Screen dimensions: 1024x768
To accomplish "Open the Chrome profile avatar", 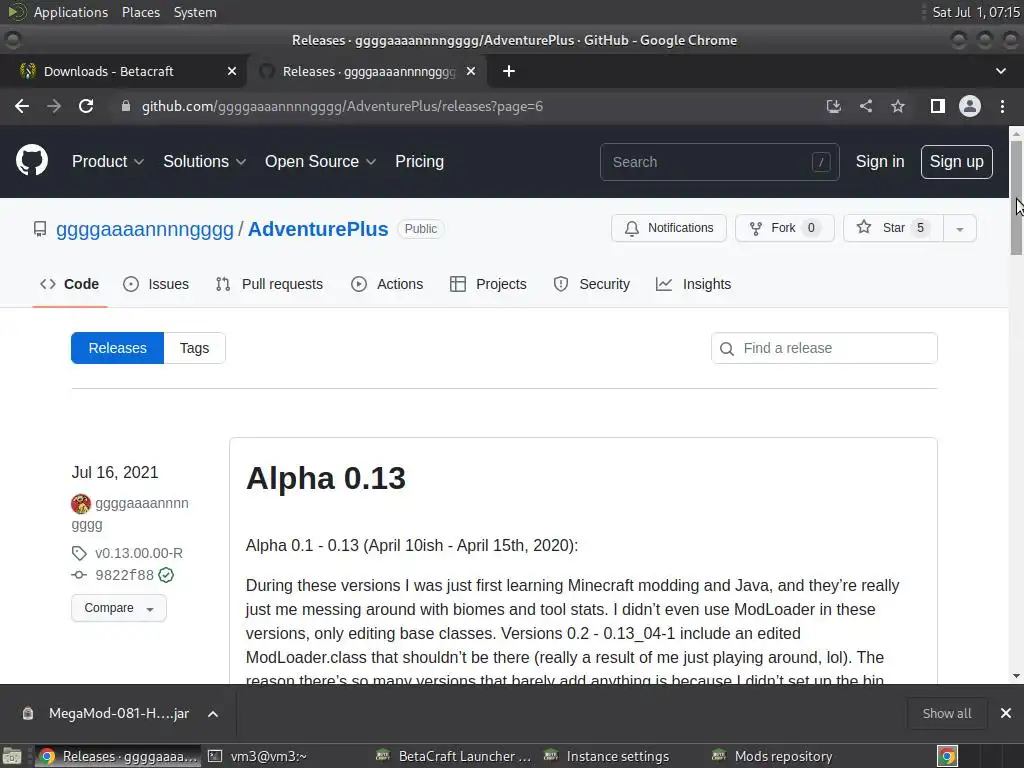I will [x=970, y=106].
